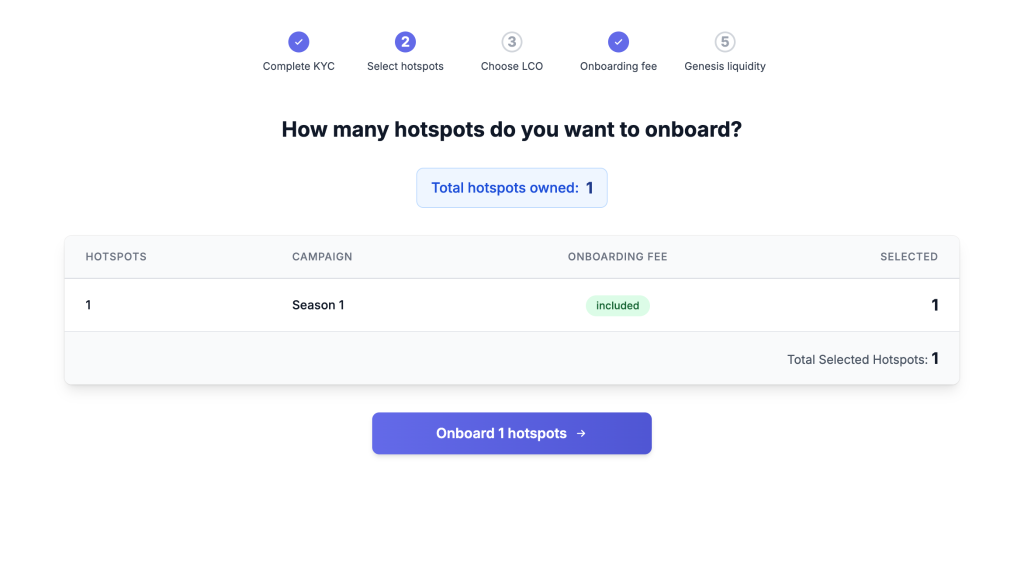Screen dimensions: 1024x569
Task: Select the Season 1 campaign row
Action: (512, 305)
